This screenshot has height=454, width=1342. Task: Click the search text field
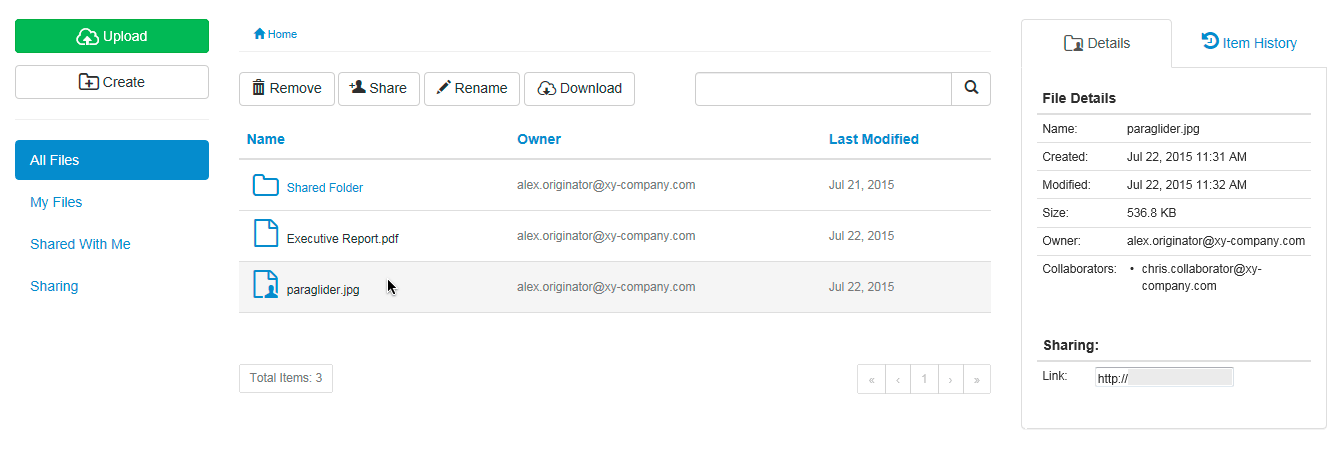point(823,88)
